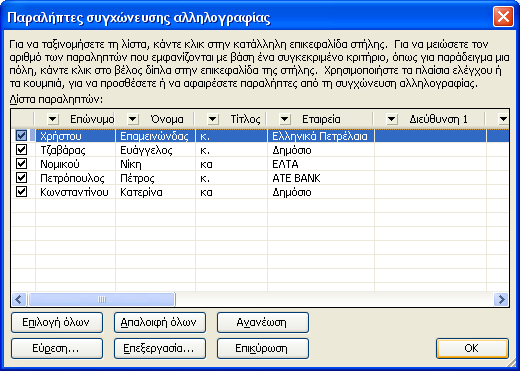Expand the Τίτλος column filter dropdown
This screenshot has width=520, height=371.
(x=213, y=119)
